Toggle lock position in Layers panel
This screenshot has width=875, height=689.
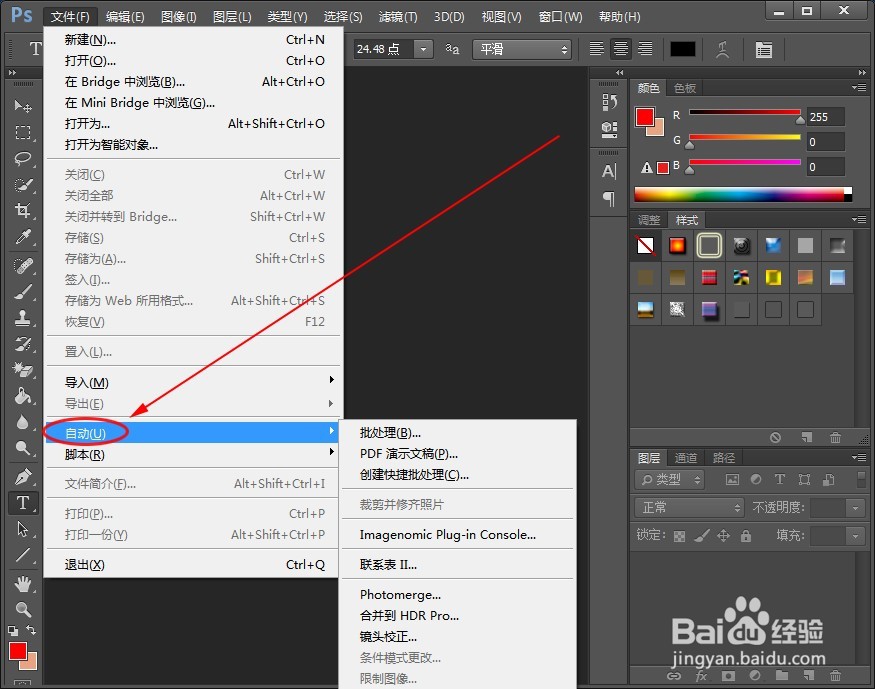point(723,536)
